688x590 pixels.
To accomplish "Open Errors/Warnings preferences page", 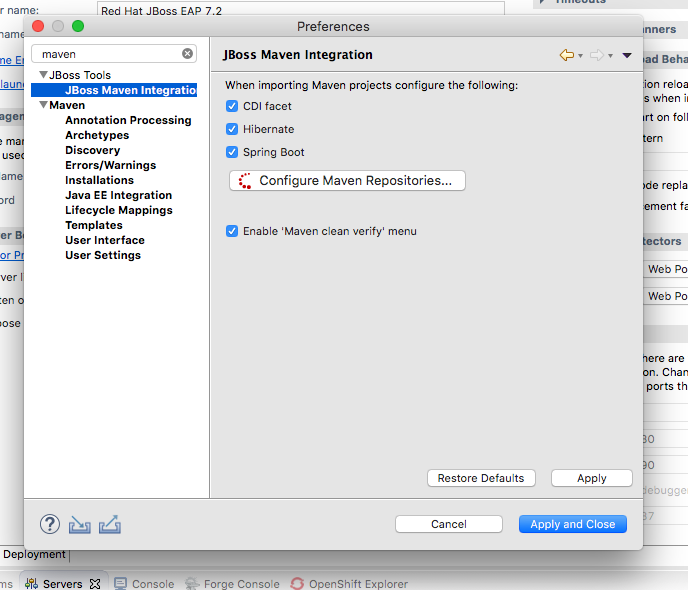I will coord(111,165).
